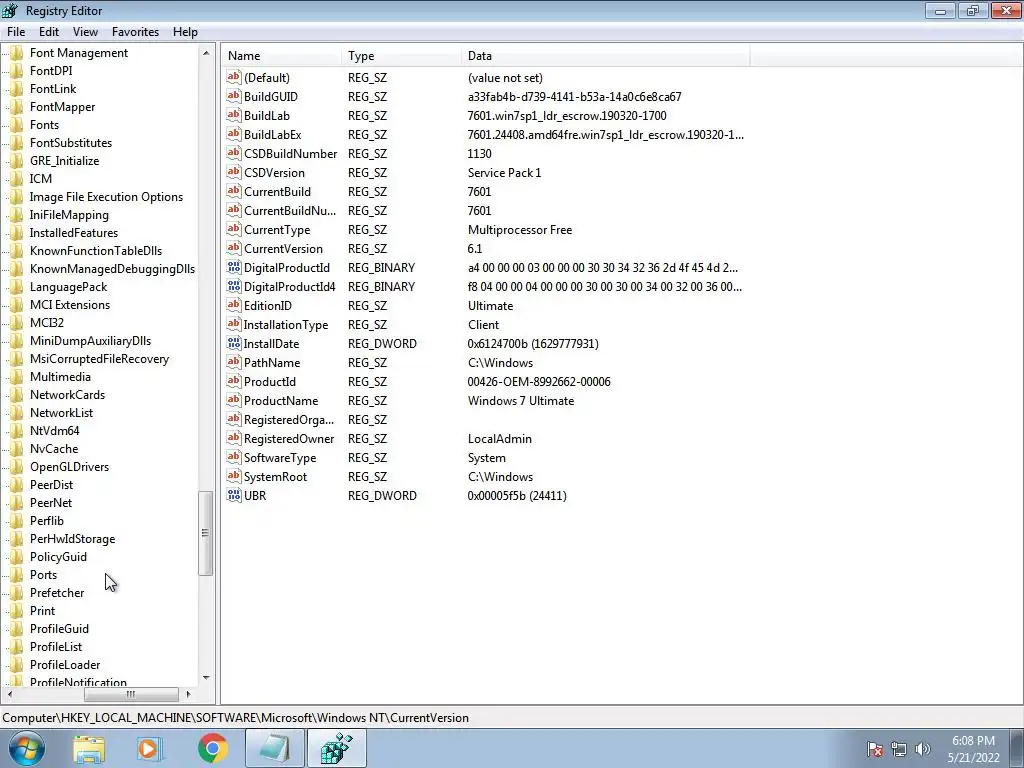Select the Font Management key
The height and width of the screenshot is (768, 1024).
[78, 53]
